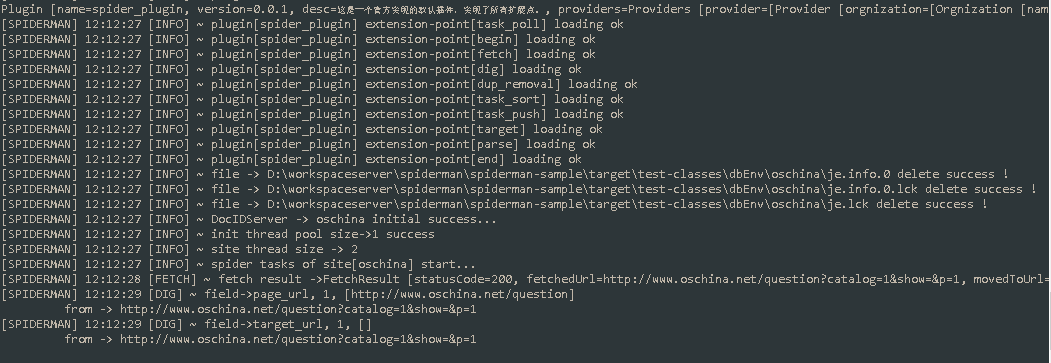Click the extension-point[parse] loading line
Image resolution: width=1051 pixels, height=363 pixels.
tap(298, 144)
